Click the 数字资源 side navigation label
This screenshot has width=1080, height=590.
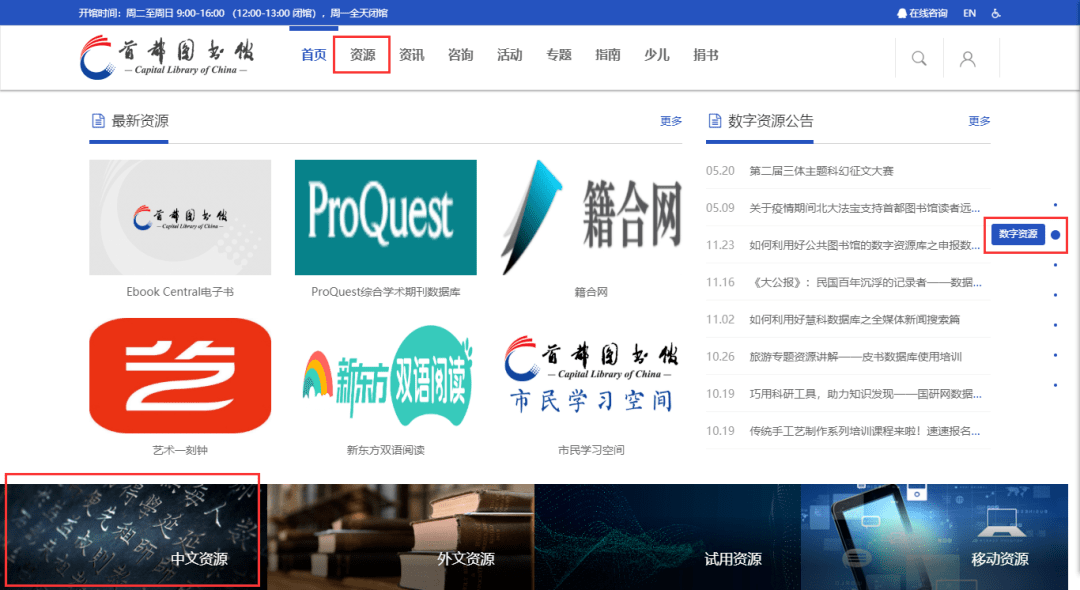1017,234
